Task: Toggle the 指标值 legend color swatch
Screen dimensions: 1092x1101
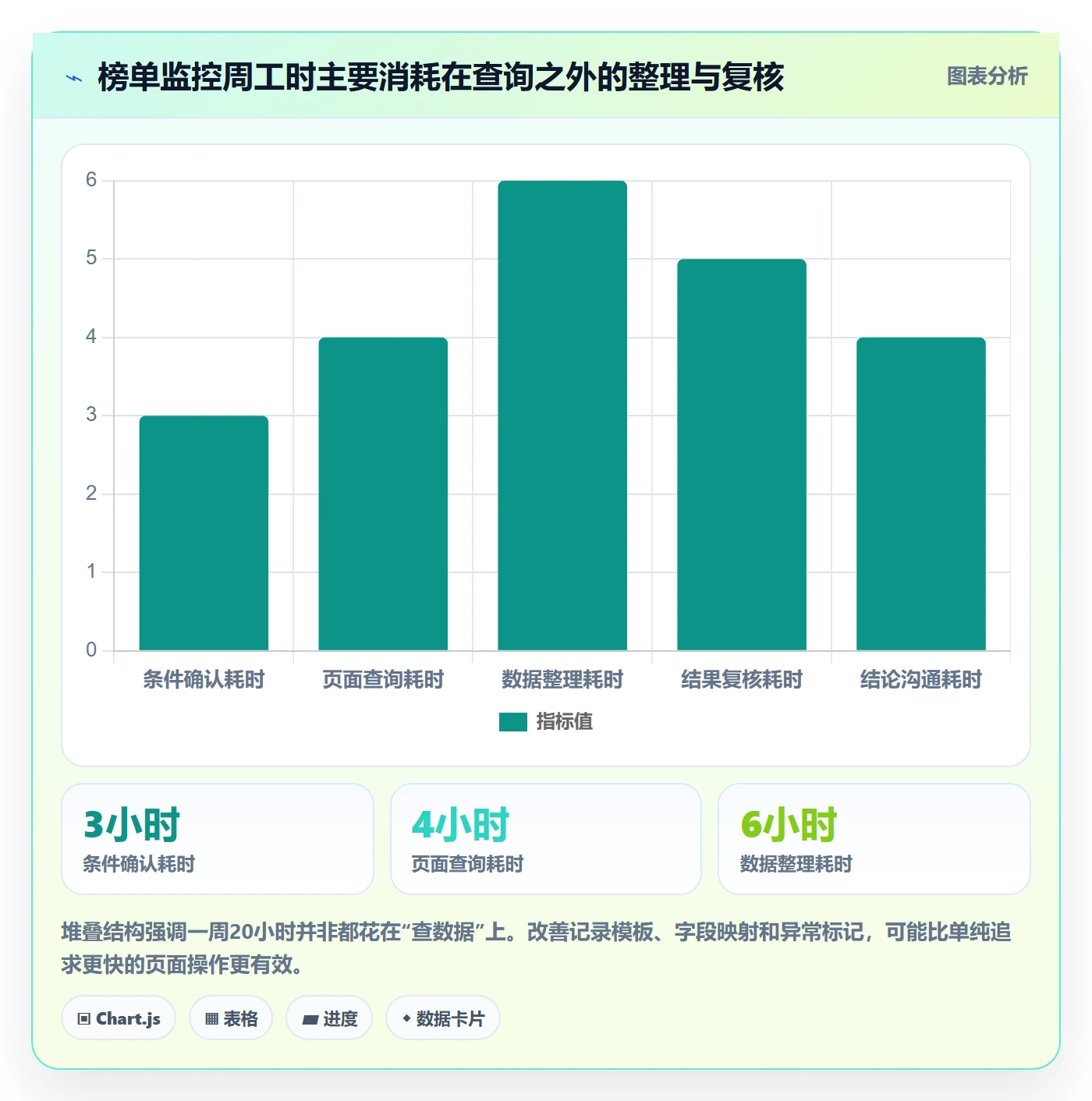Action: [512, 722]
